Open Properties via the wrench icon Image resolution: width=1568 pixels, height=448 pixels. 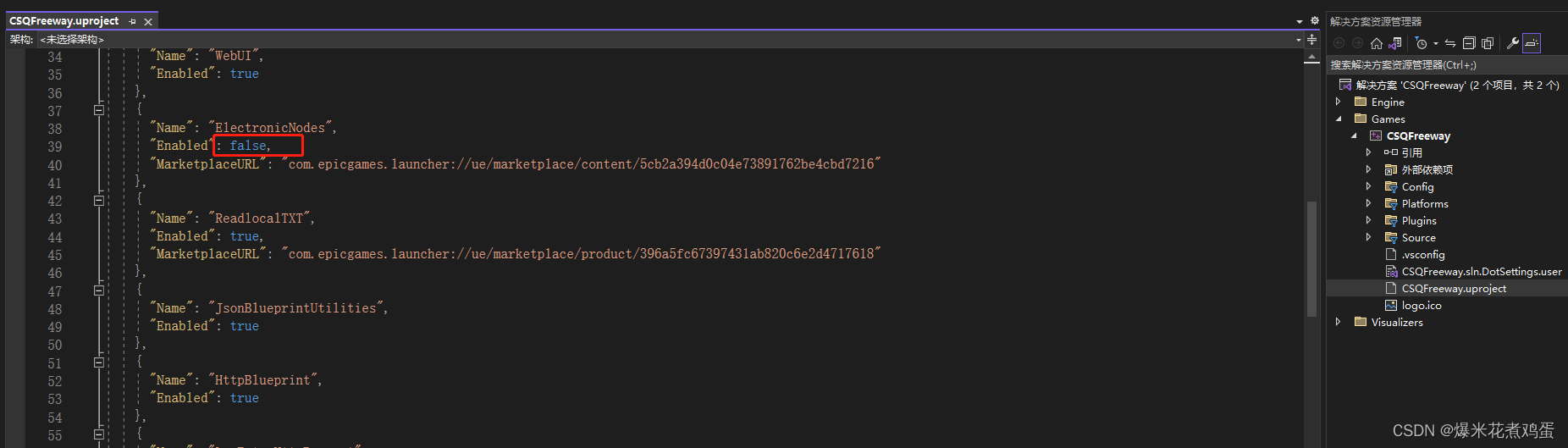(1513, 43)
